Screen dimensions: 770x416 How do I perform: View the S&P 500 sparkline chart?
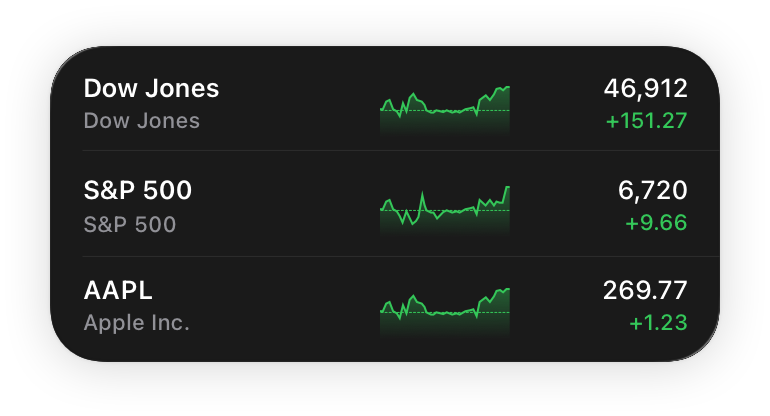tap(445, 209)
